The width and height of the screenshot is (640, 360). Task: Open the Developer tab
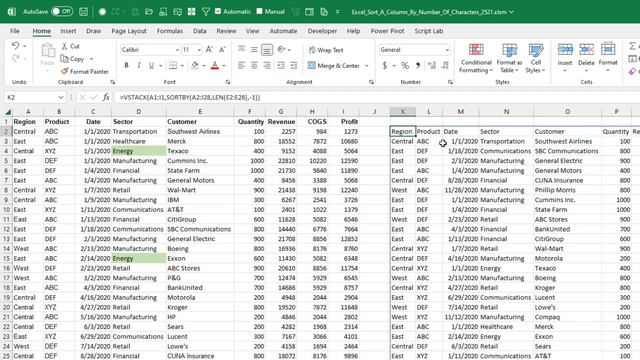[x=322, y=31]
